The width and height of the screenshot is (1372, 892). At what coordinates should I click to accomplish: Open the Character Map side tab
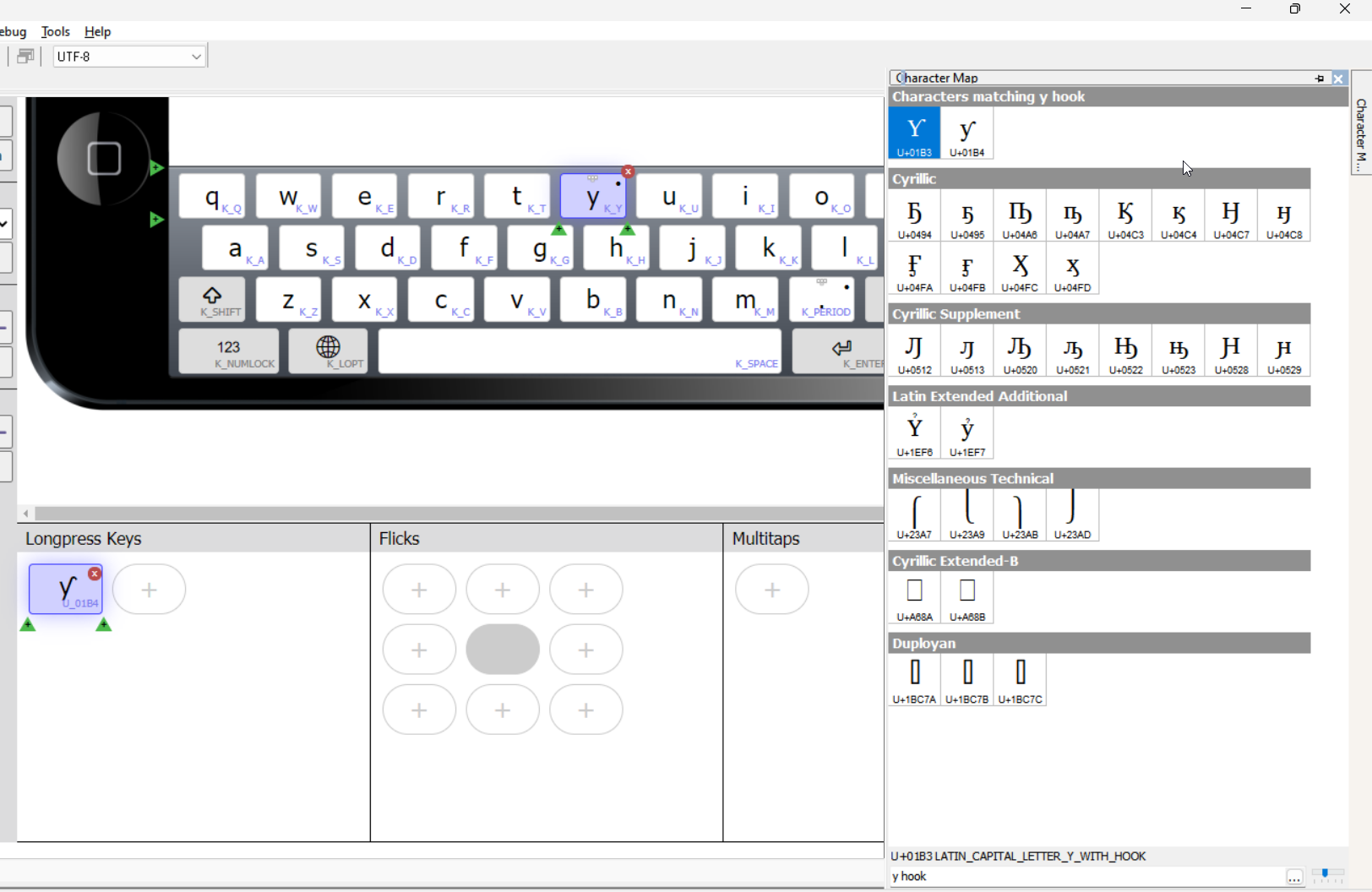click(1361, 123)
